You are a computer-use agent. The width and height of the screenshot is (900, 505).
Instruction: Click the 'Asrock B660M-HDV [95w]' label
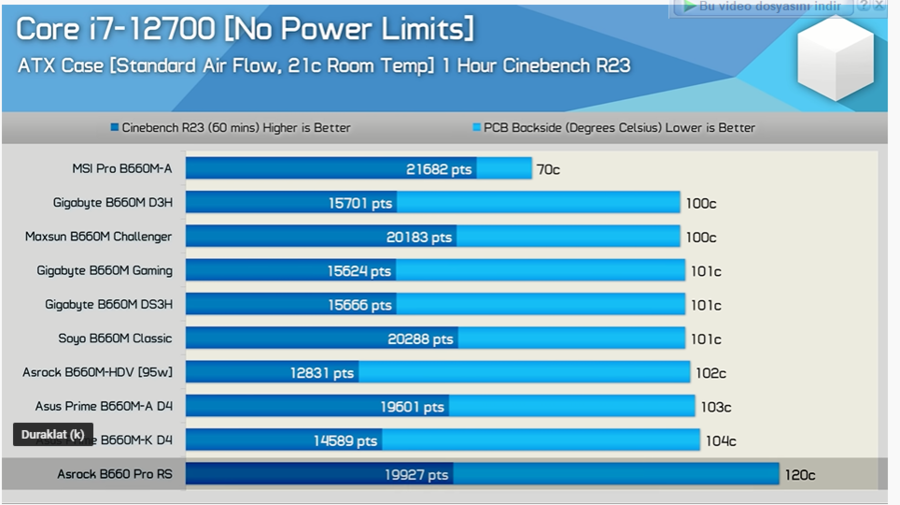98,372
